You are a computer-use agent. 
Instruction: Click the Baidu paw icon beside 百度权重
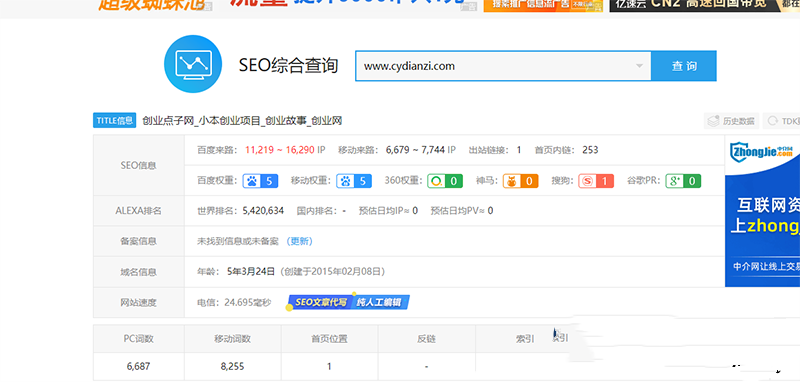(252, 181)
